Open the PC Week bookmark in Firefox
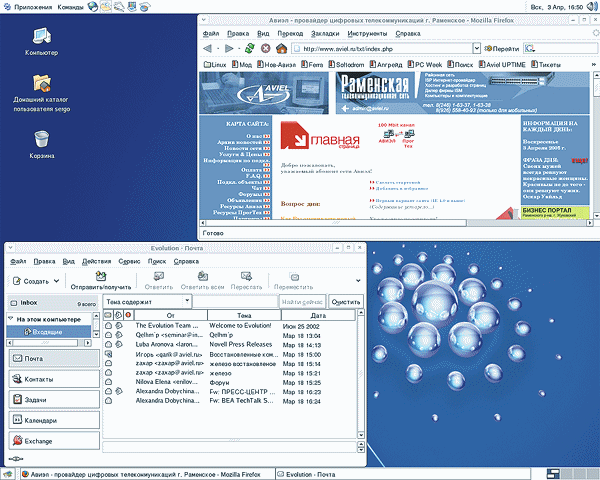Screen dimensions: 600x480 point(425,65)
